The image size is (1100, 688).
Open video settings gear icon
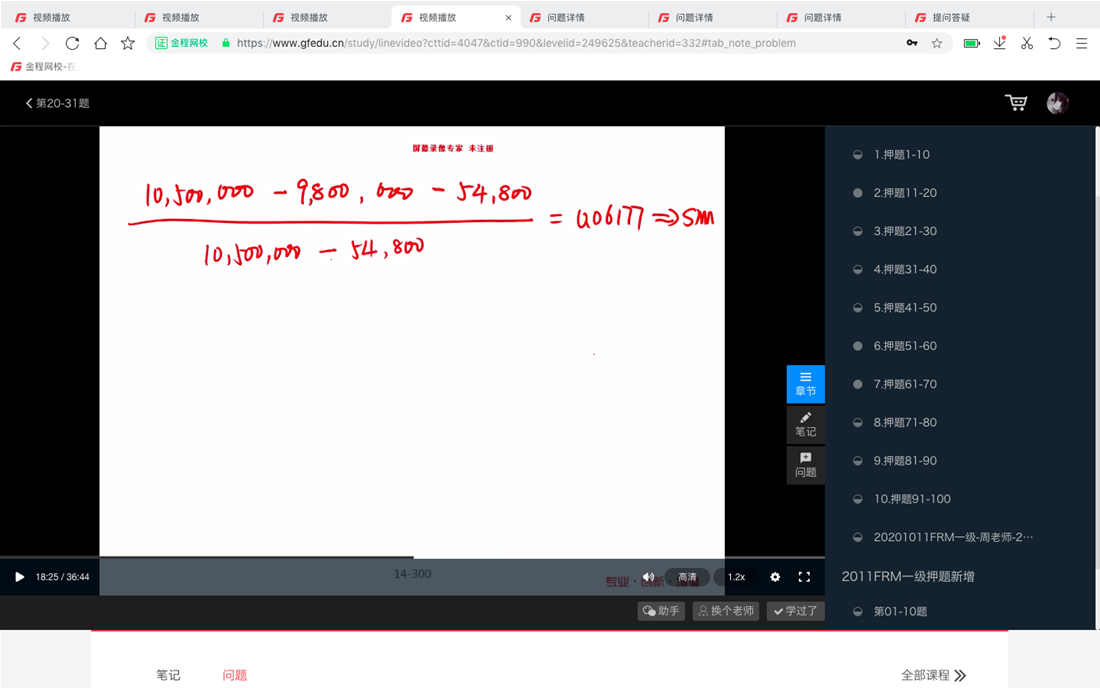[775, 577]
